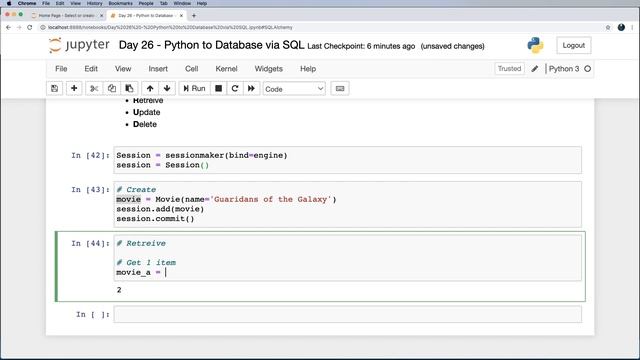The image size is (640, 360).
Task: Open Chrome three-dot menu
Action: click(x=632, y=27)
